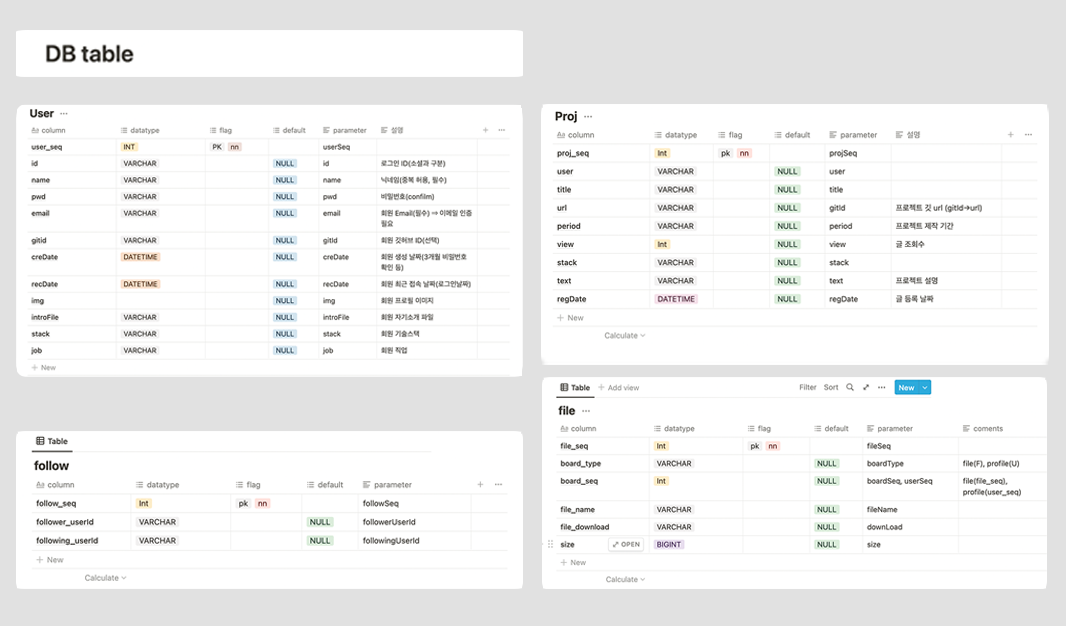Open the more options menu in file toolbar
Viewport: 1066px width, 626px height.
click(881, 388)
